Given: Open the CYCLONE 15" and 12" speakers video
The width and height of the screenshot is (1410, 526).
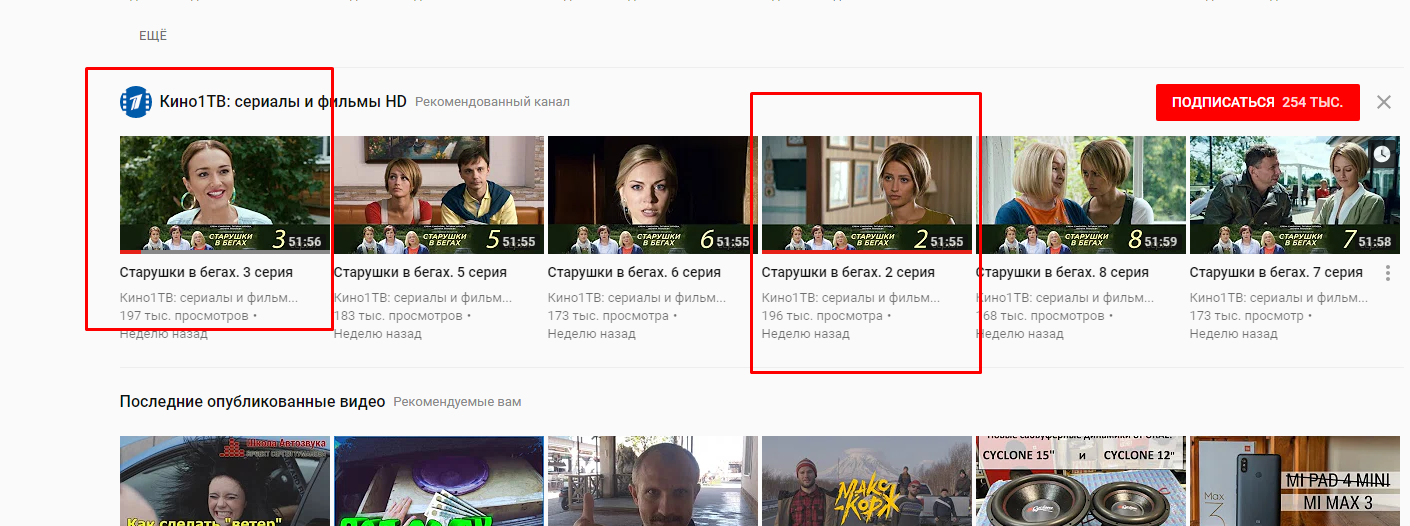Looking at the screenshot, I should (x=1081, y=481).
